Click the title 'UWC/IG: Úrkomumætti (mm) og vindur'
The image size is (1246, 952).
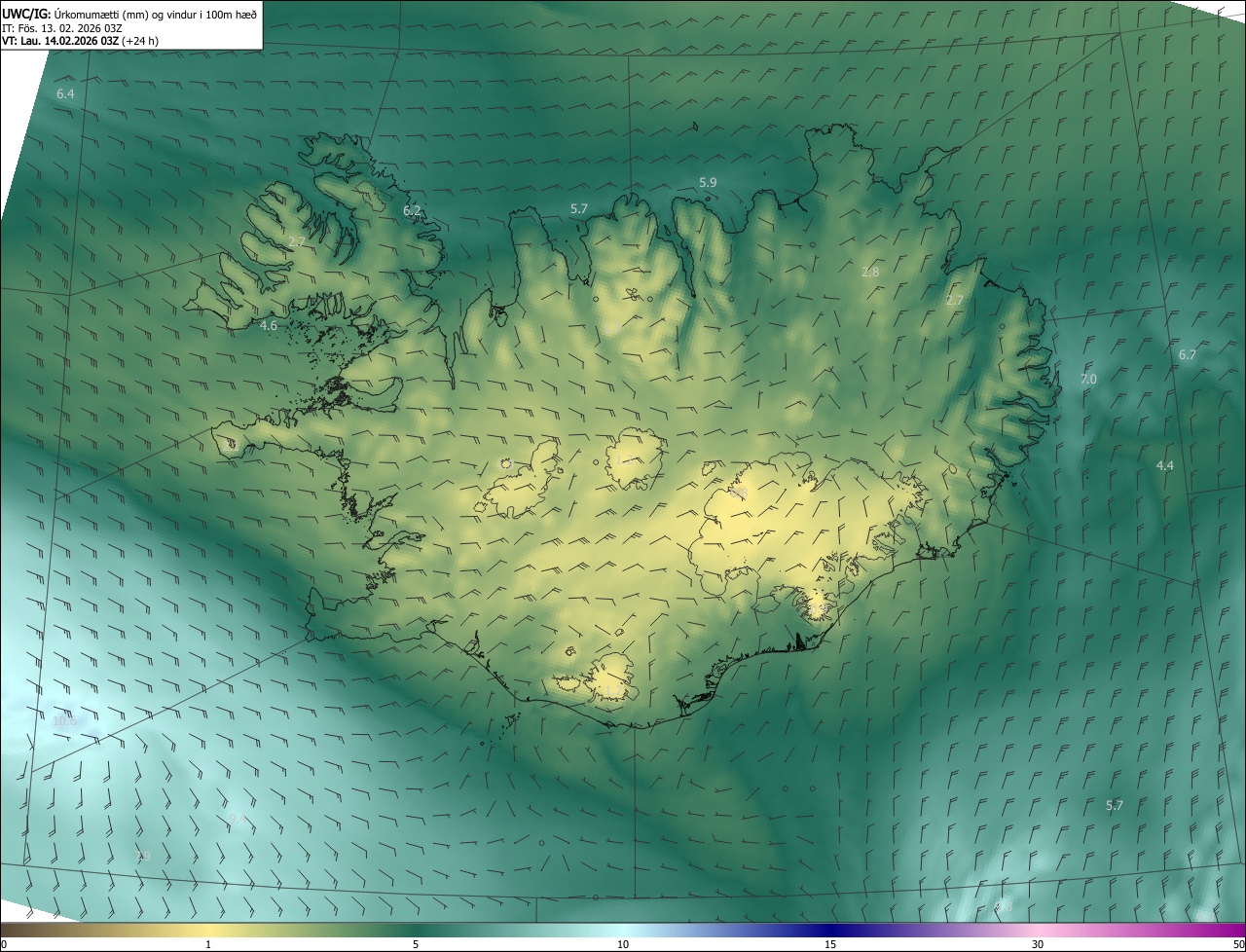coord(129,13)
